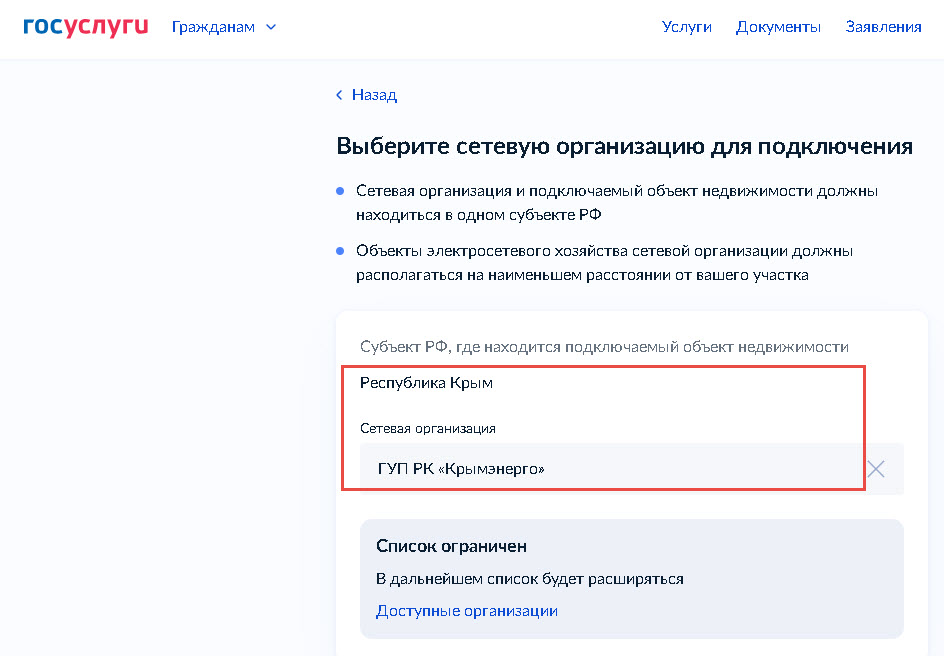The height and width of the screenshot is (656, 944).
Task: Open the Услуги menu item
Action: coord(686,27)
